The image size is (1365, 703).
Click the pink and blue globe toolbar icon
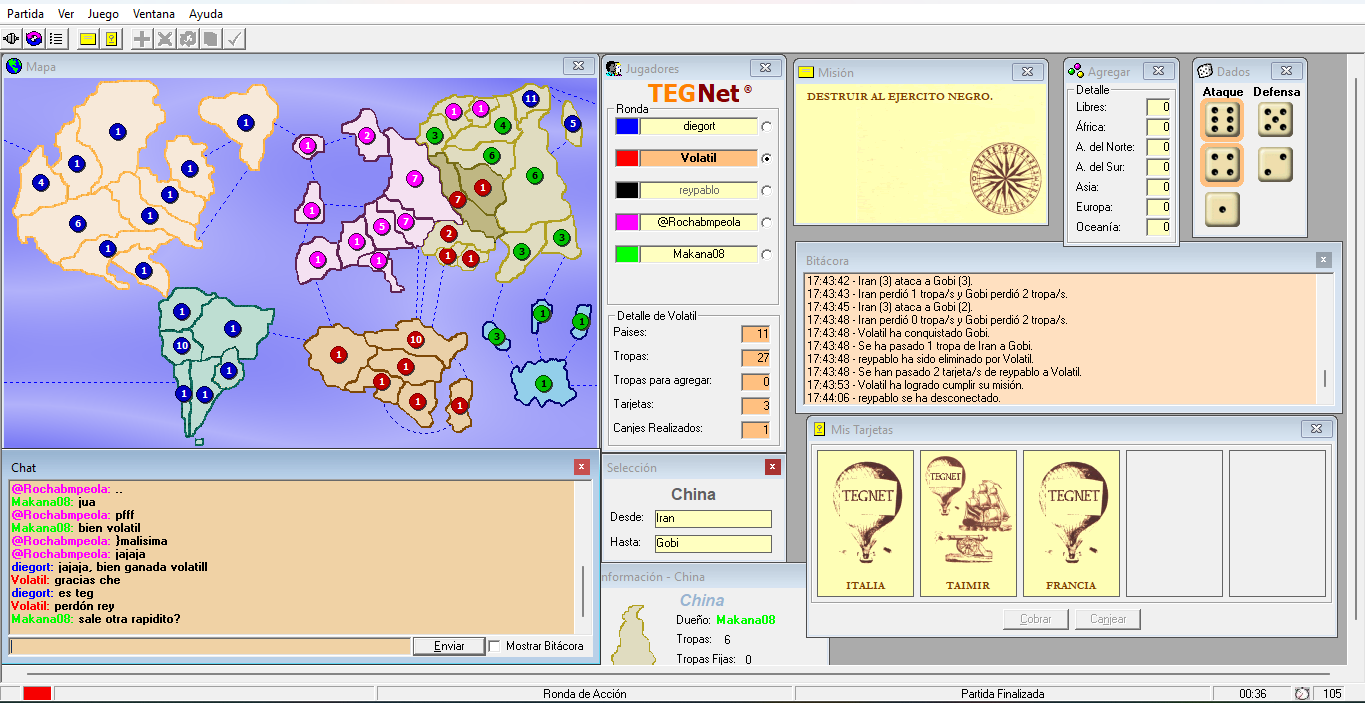coord(34,39)
